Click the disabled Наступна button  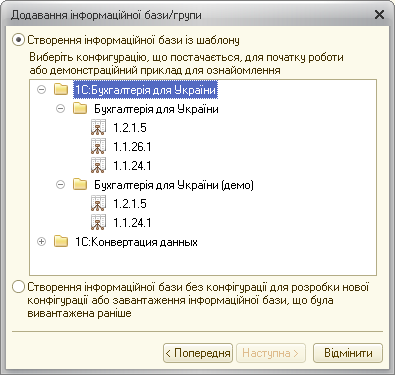pyautogui.click(x=271, y=353)
